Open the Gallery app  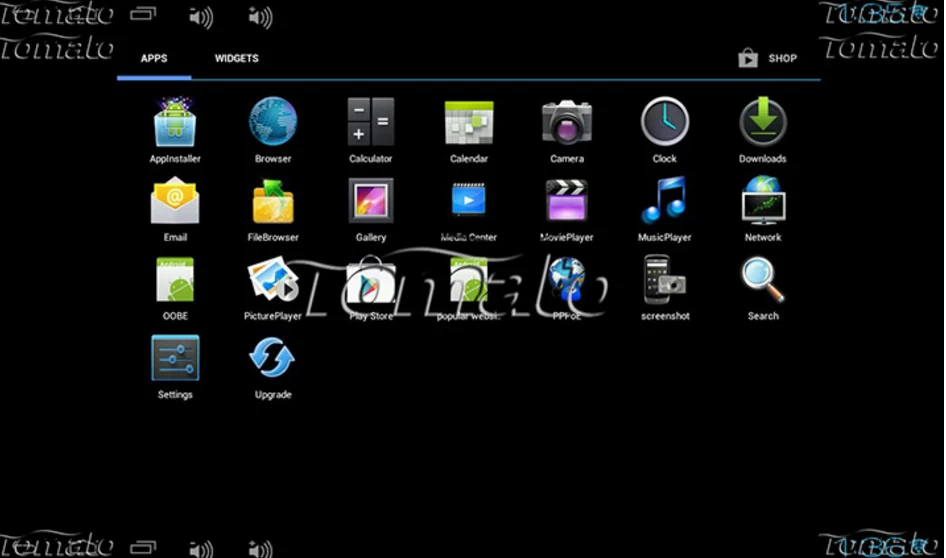(370, 200)
